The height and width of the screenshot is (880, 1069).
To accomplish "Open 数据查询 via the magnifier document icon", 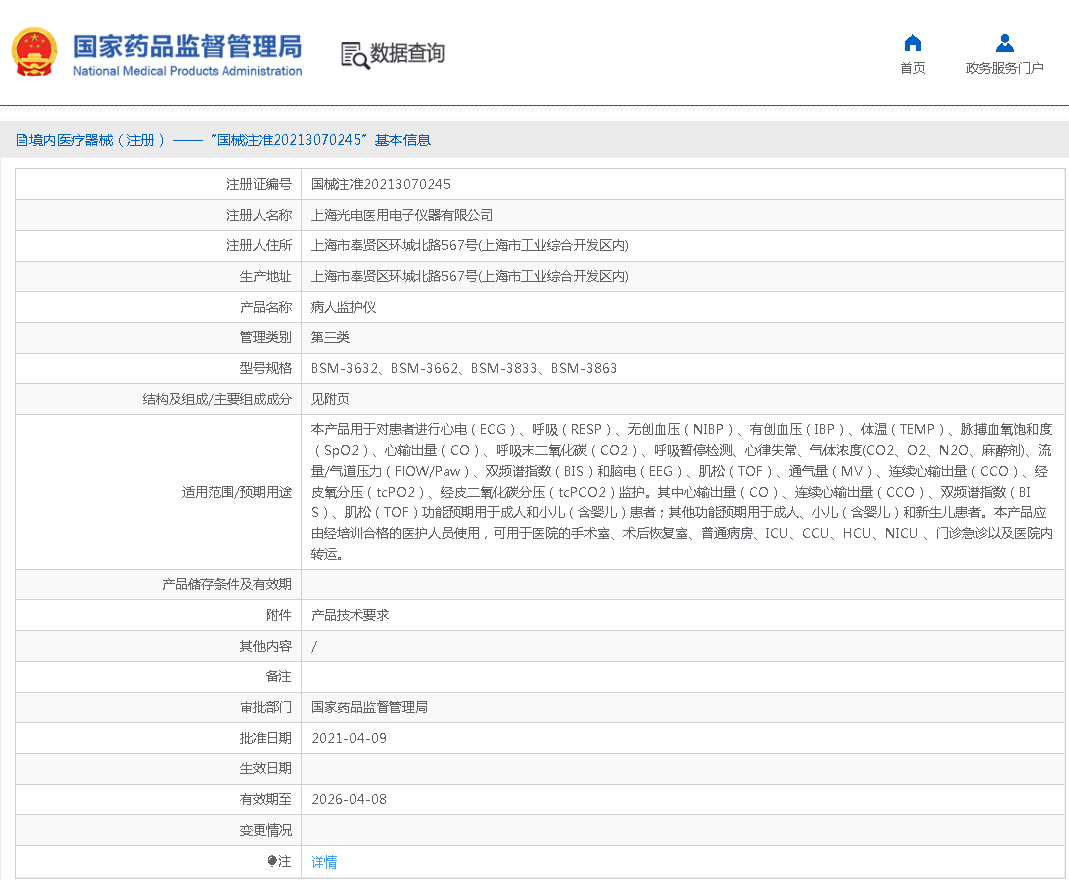I will pos(352,53).
